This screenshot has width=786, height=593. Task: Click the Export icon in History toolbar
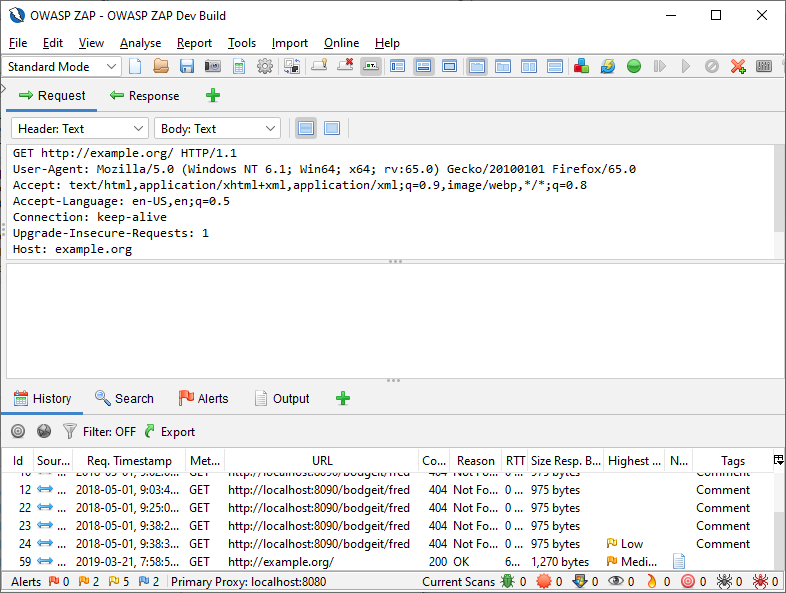pos(170,432)
